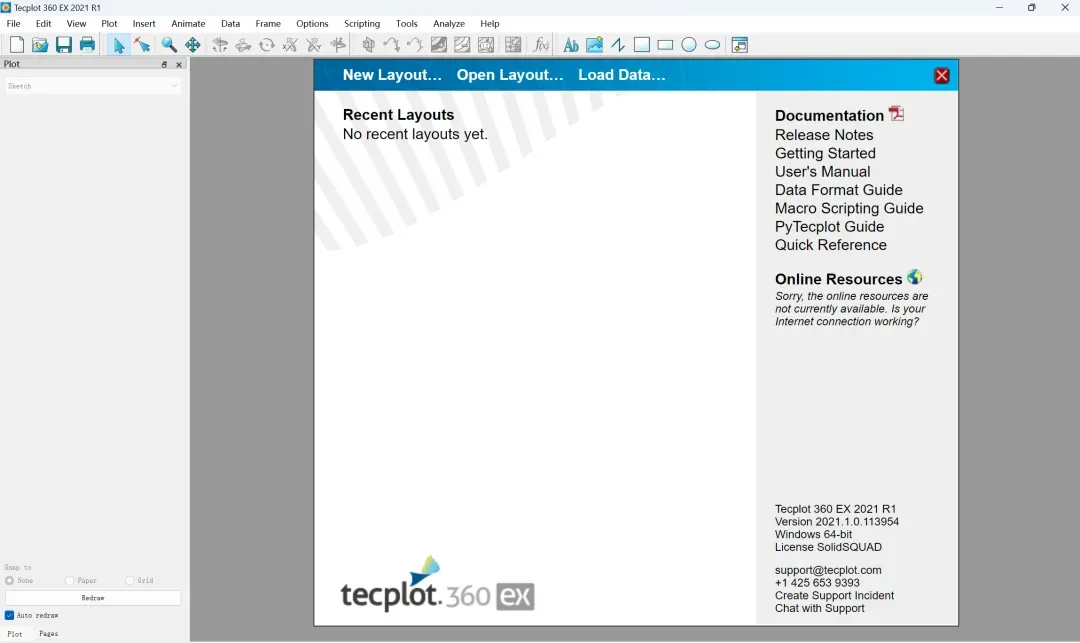Click the Open Layout folder toolbar icon

coord(40,45)
